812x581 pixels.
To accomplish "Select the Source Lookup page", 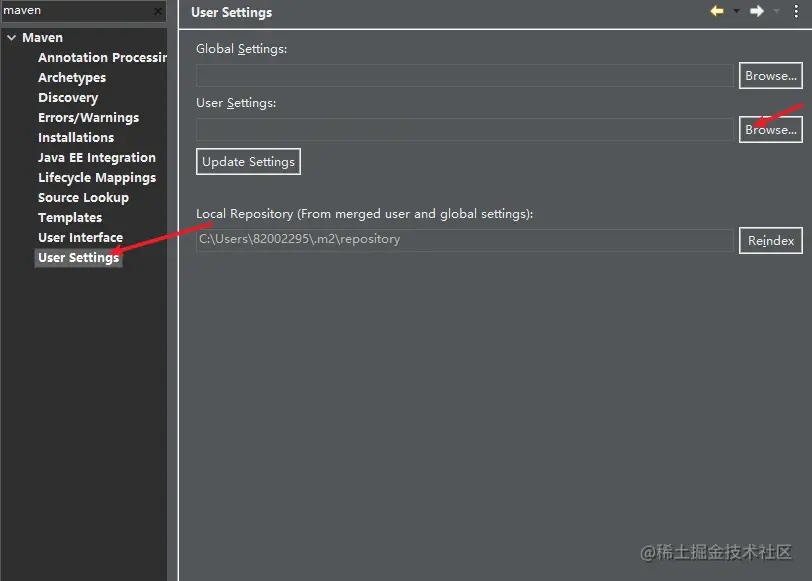I will click(83, 198).
